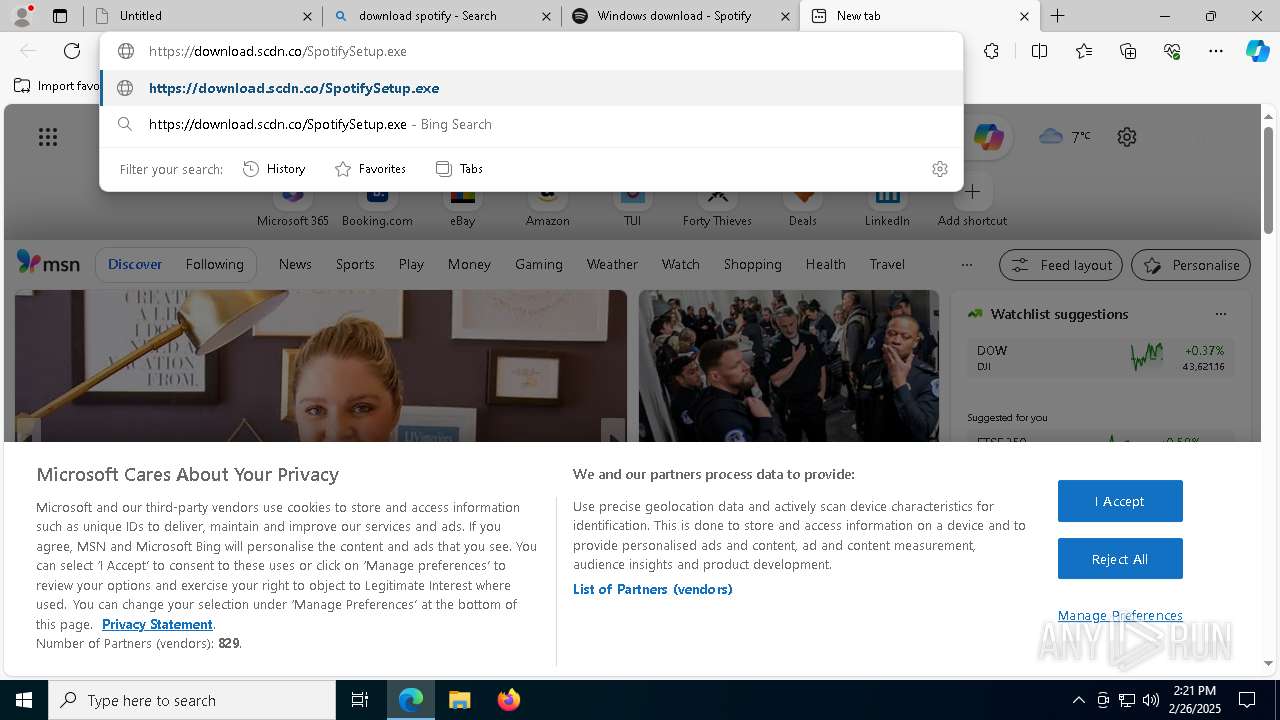The image size is (1280, 720).
Task: Open the Gaming category
Action: (x=539, y=264)
